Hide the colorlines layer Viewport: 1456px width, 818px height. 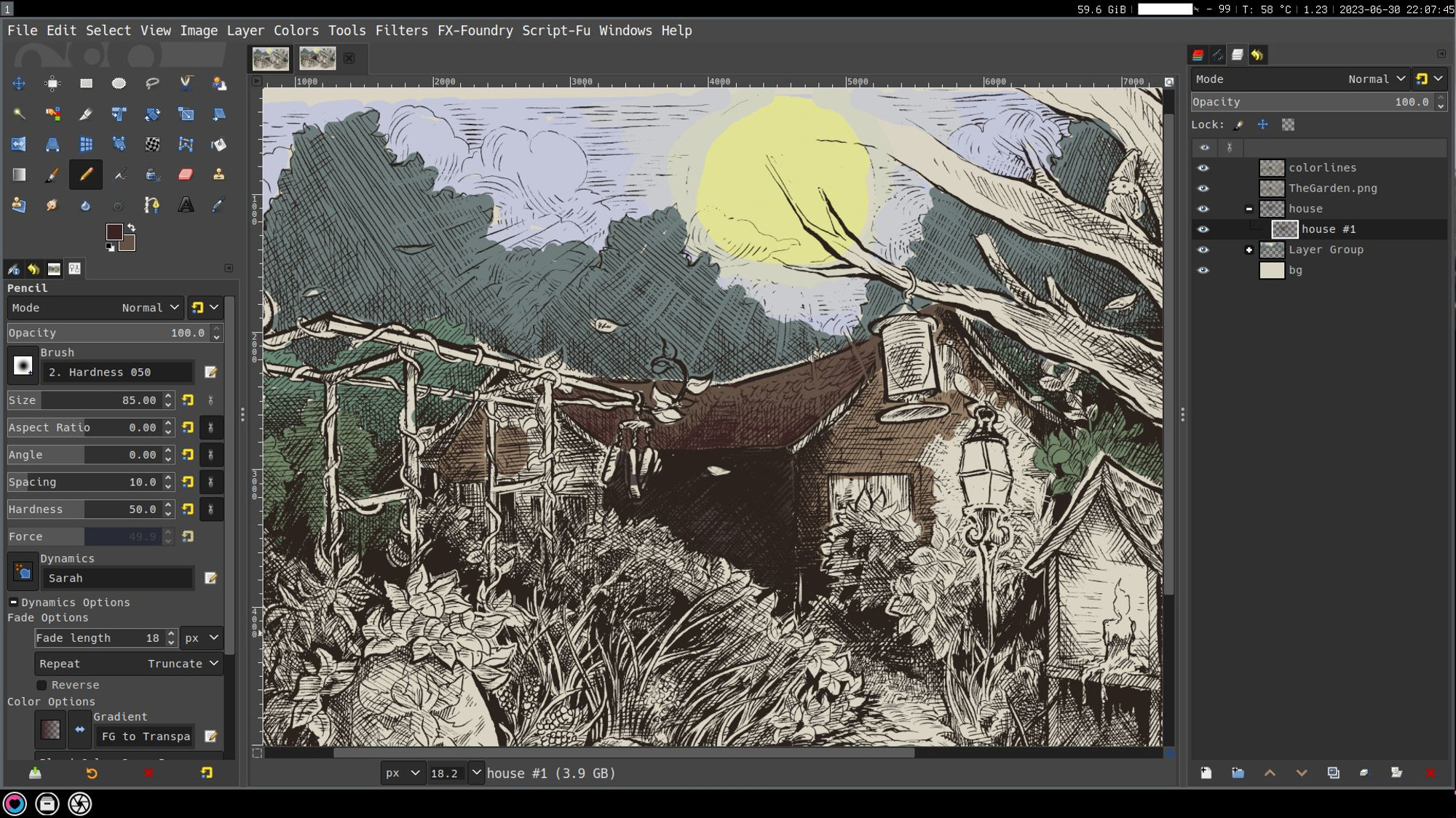(1203, 168)
